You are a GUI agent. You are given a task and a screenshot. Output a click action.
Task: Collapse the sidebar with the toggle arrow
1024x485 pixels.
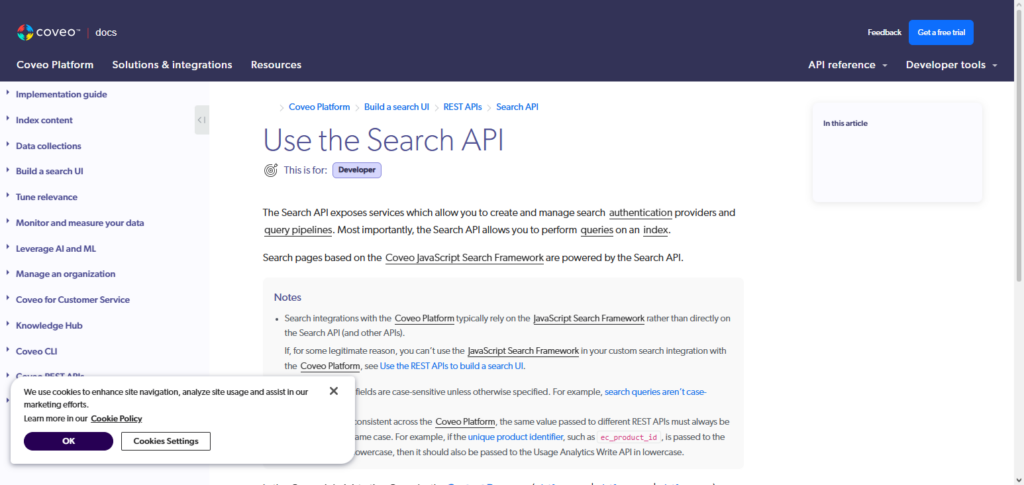[x=202, y=120]
